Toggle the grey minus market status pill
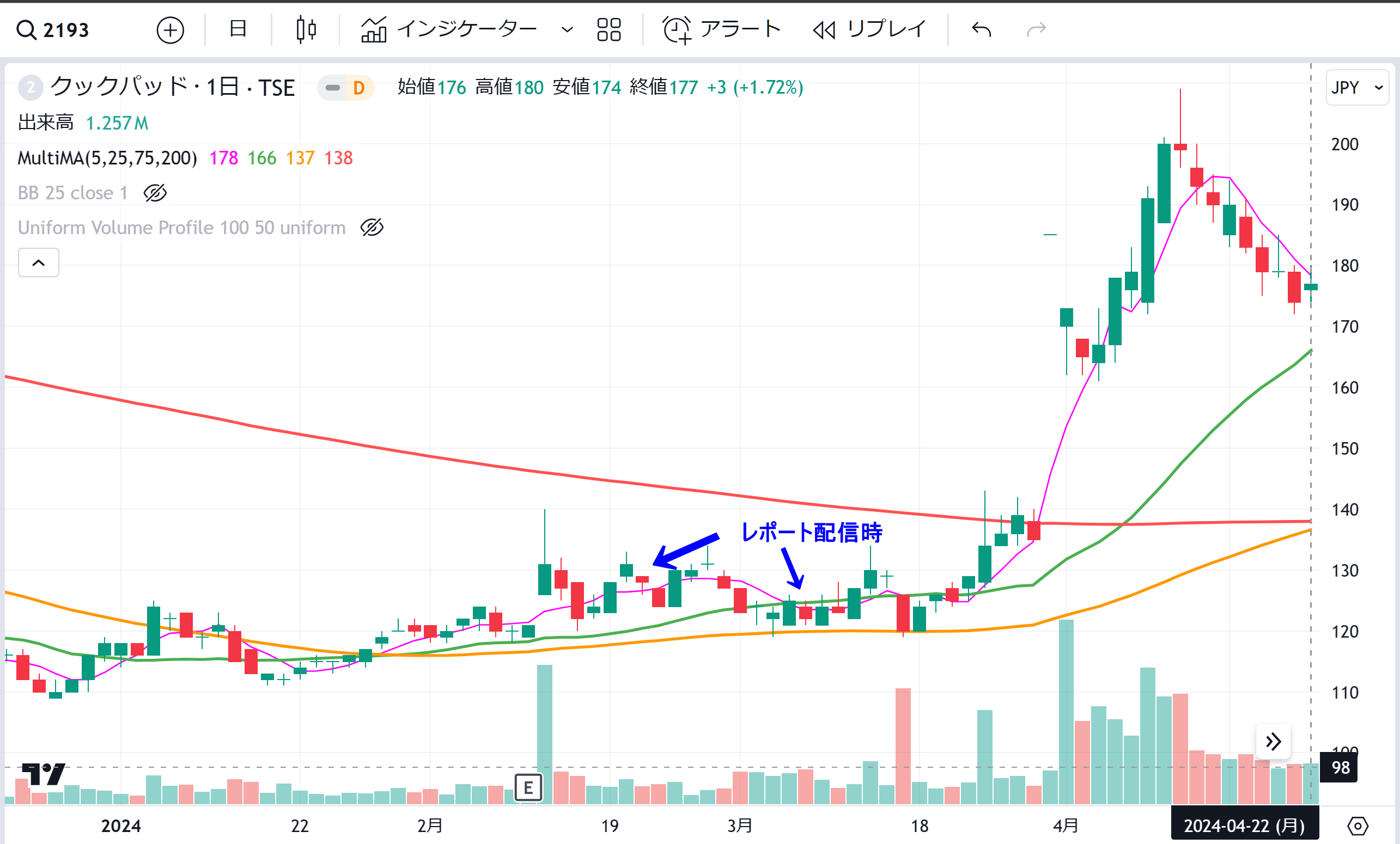 point(332,88)
